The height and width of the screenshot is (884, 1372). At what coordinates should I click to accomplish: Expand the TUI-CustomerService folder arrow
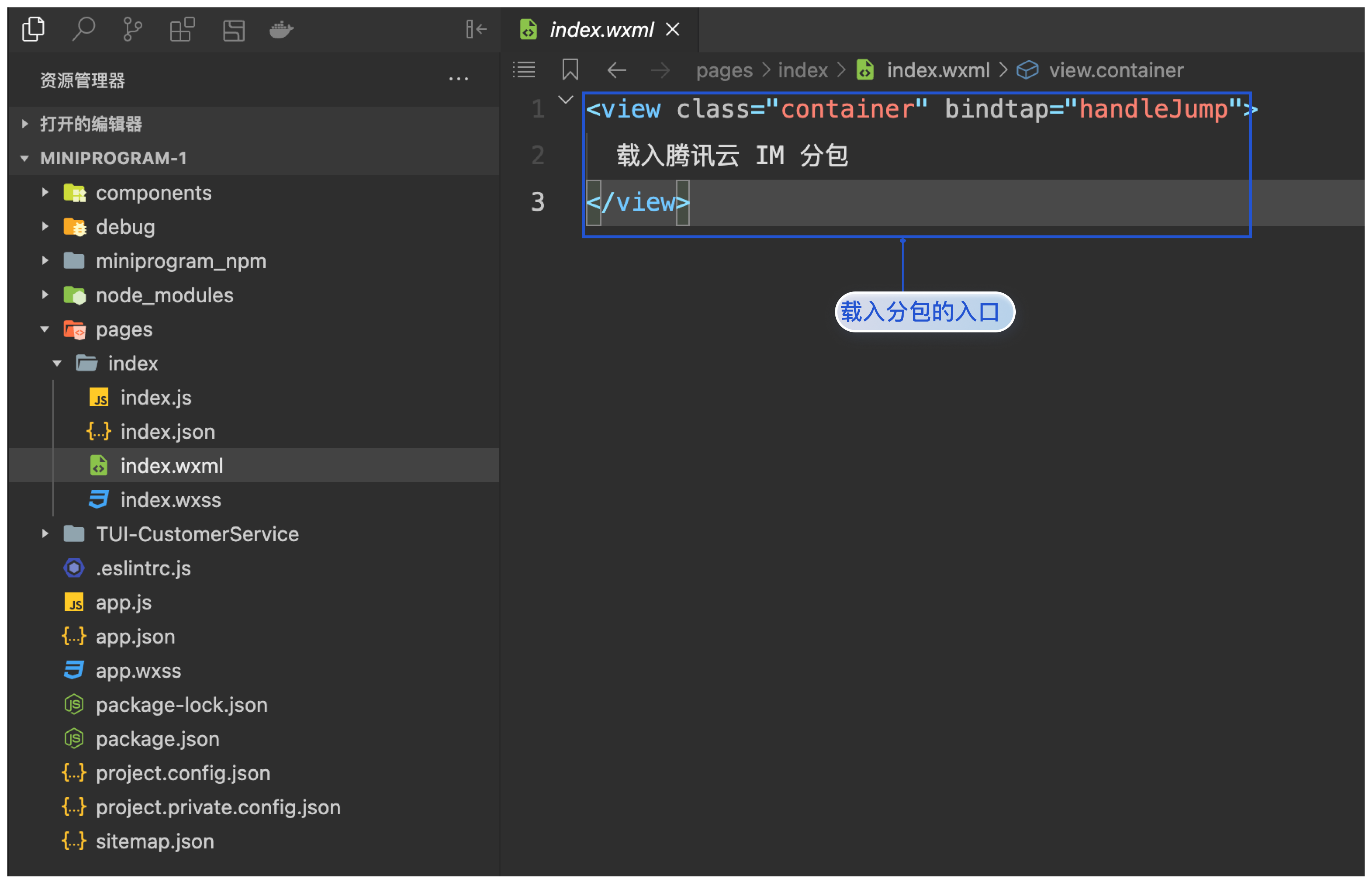pyautogui.click(x=45, y=534)
